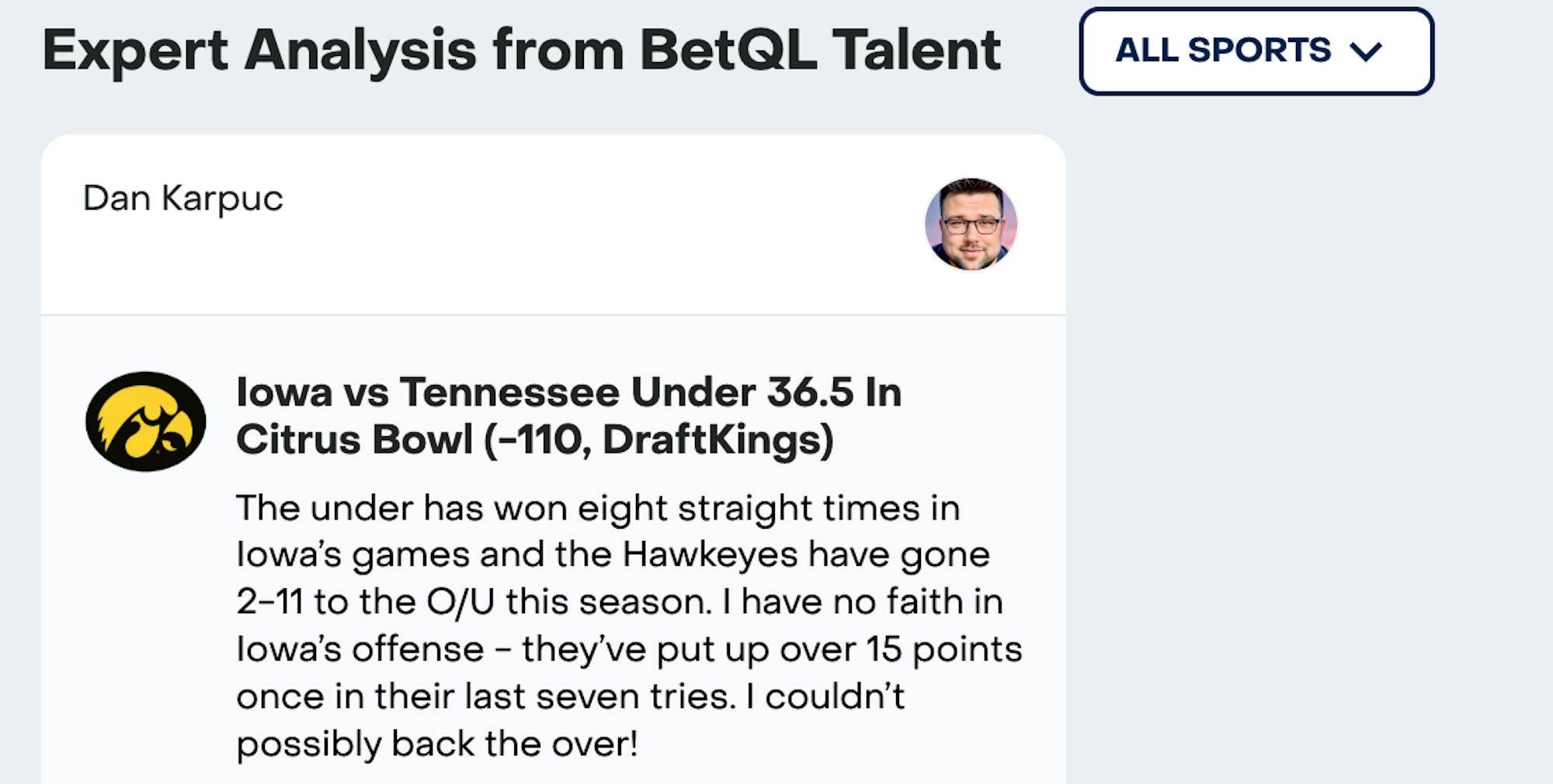Click Dan Karpuc's profile photo
This screenshot has height=784, width=1553.
point(971,224)
